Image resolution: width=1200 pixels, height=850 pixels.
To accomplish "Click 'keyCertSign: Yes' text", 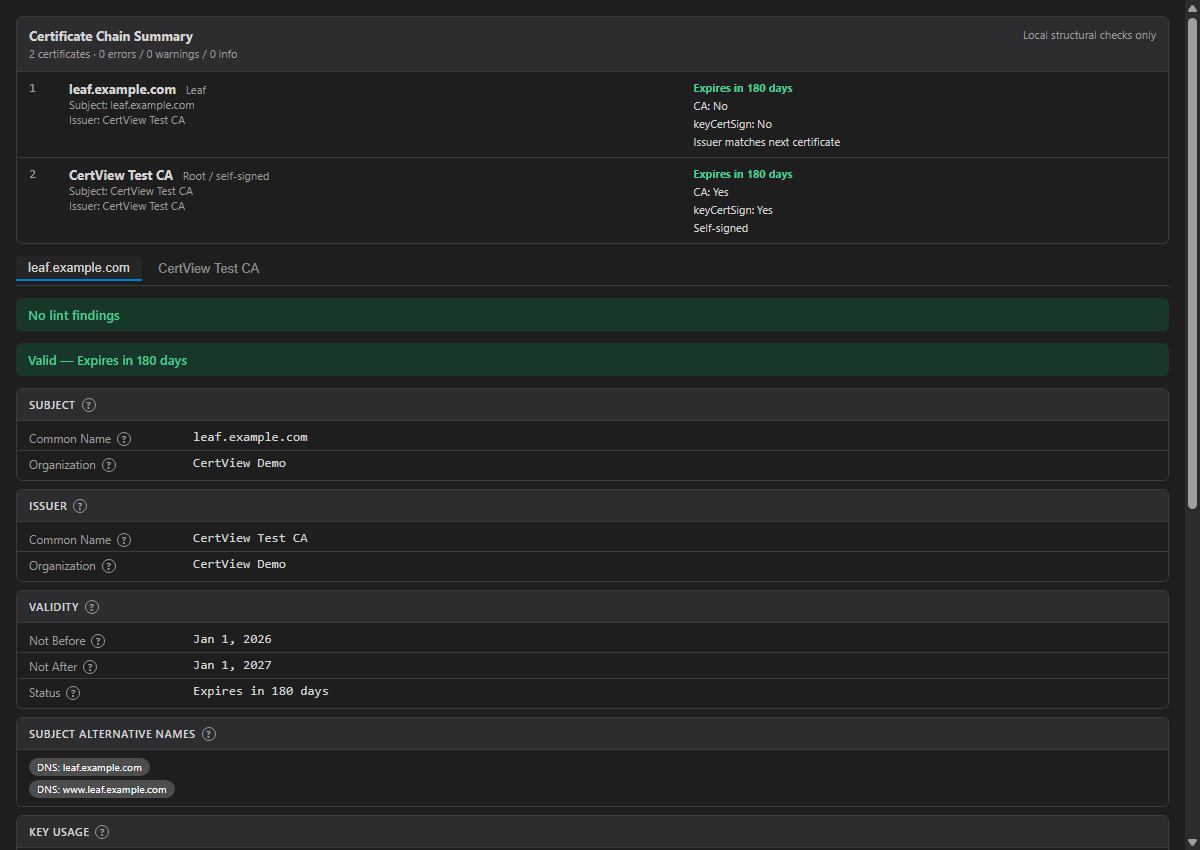I will tap(733, 210).
